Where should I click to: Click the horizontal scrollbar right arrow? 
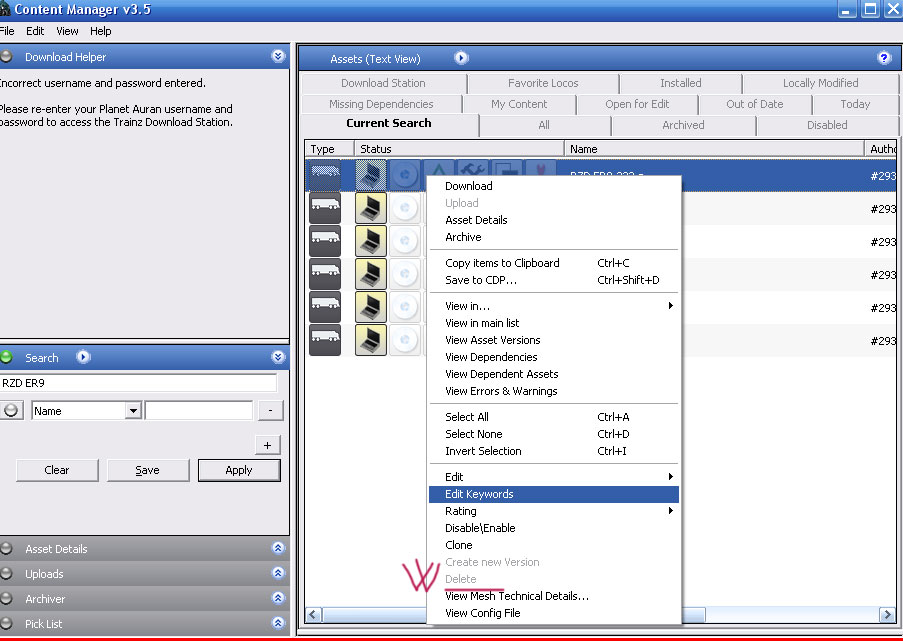click(x=887, y=615)
